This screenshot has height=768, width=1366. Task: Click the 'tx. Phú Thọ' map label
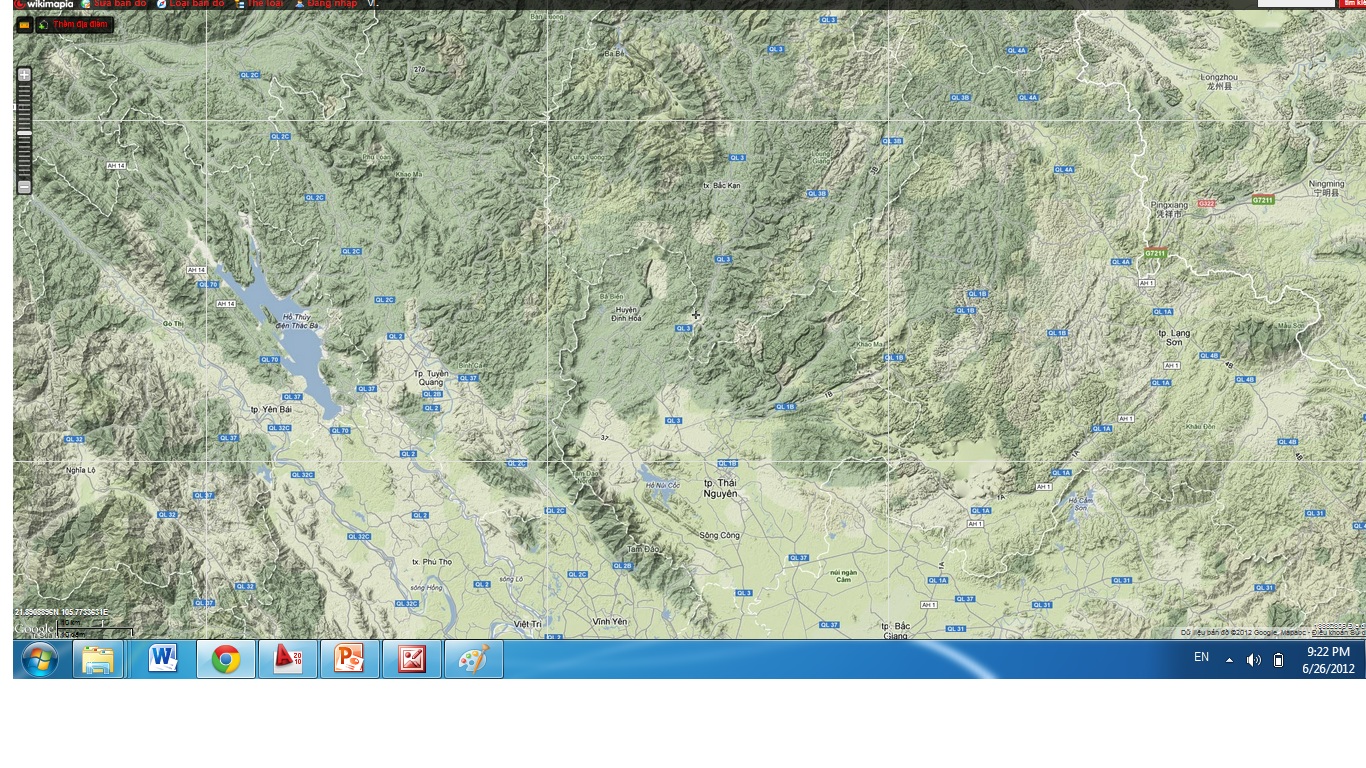(432, 562)
